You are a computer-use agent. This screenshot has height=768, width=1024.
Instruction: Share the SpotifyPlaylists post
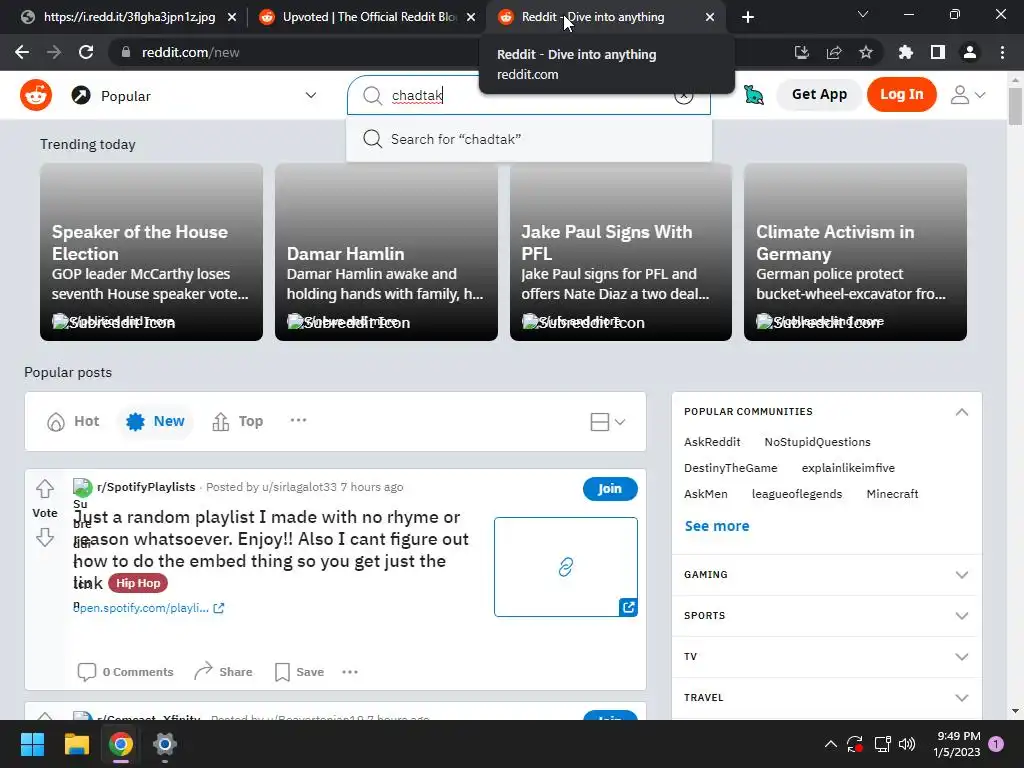(x=223, y=672)
